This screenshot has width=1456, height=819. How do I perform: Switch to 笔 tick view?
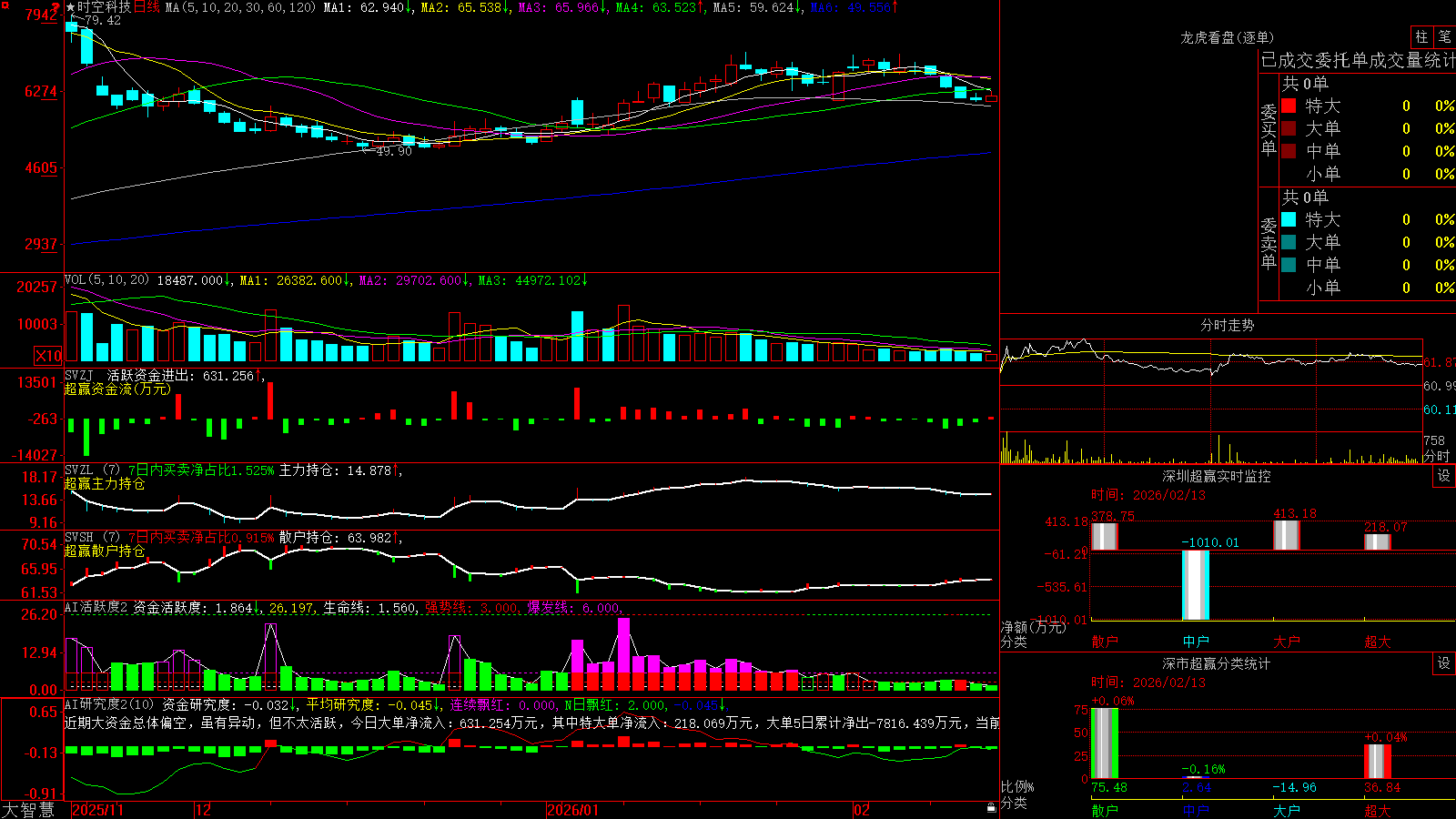(x=1445, y=36)
